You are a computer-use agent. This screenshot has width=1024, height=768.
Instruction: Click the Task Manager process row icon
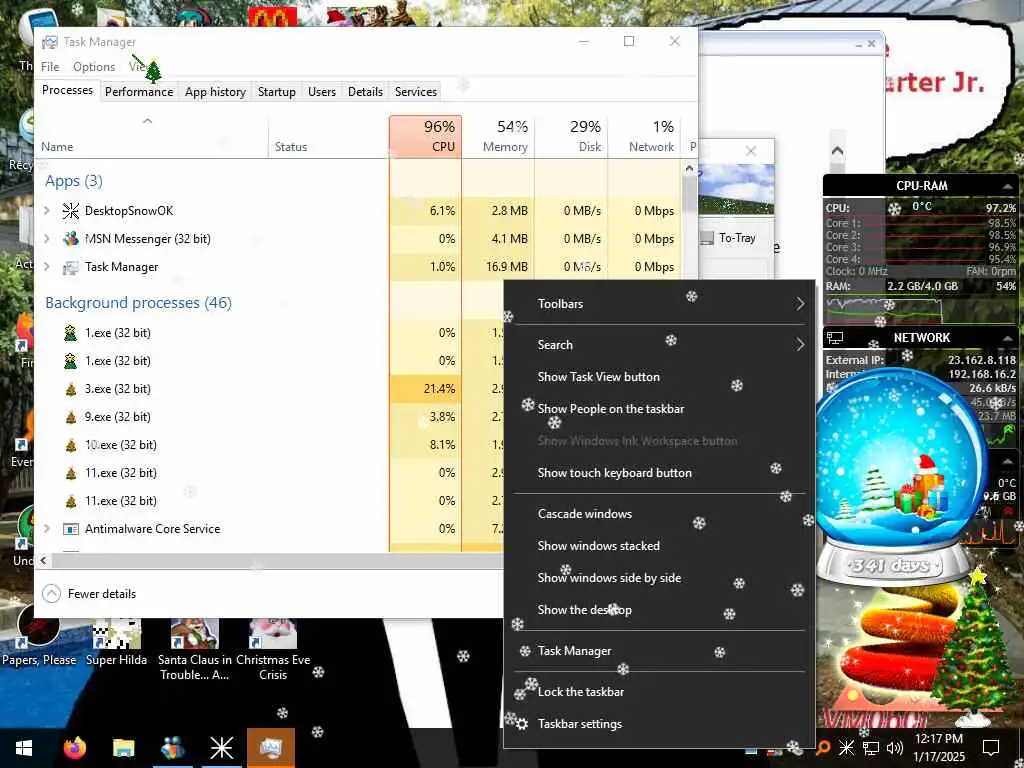(x=71, y=267)
